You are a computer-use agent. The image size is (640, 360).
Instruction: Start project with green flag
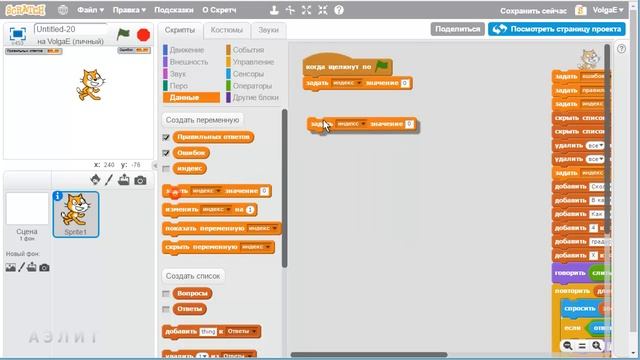click(x=123, y=34)
